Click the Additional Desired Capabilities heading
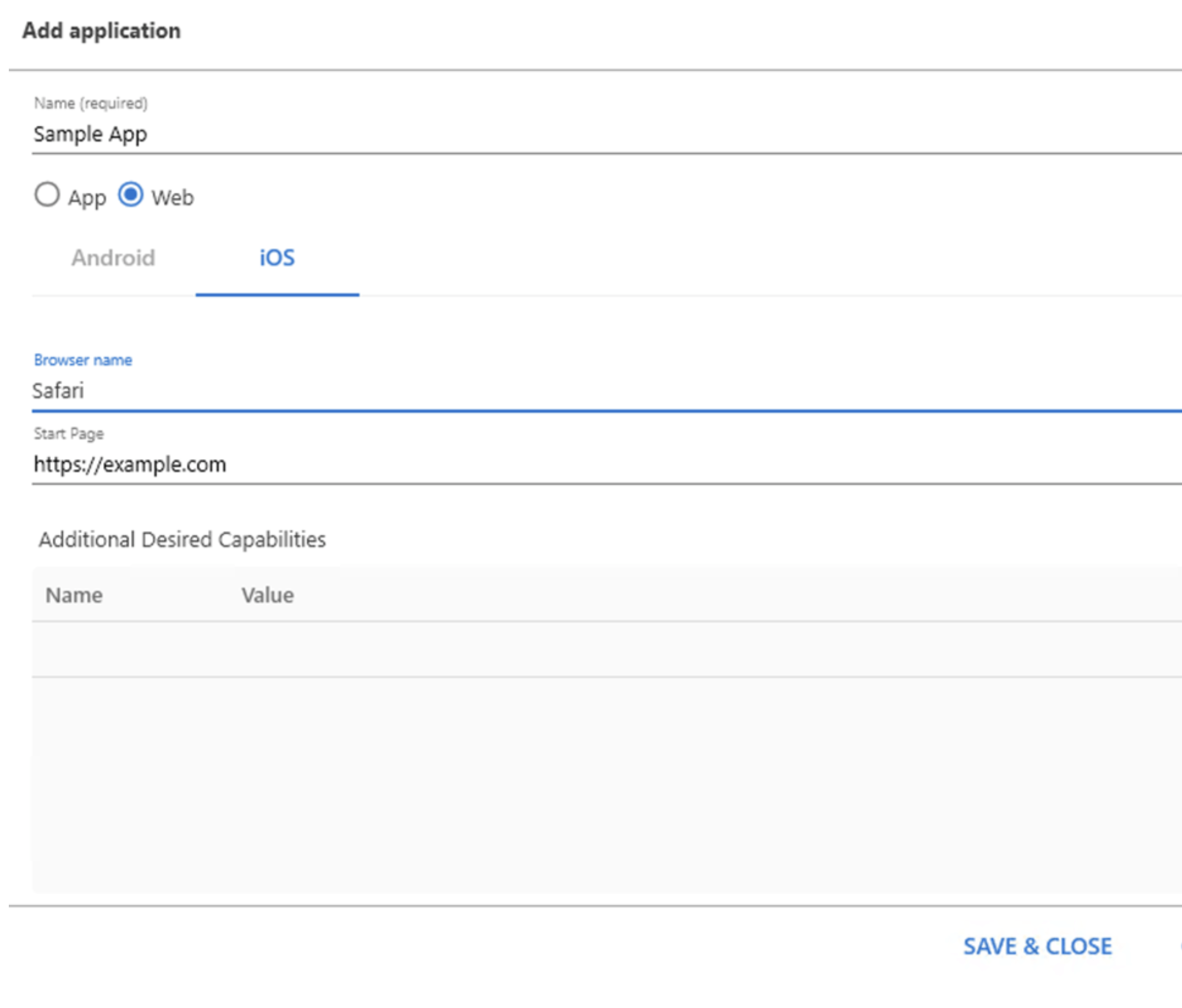Viewport: 1182px width, 1008px height. 182,539
